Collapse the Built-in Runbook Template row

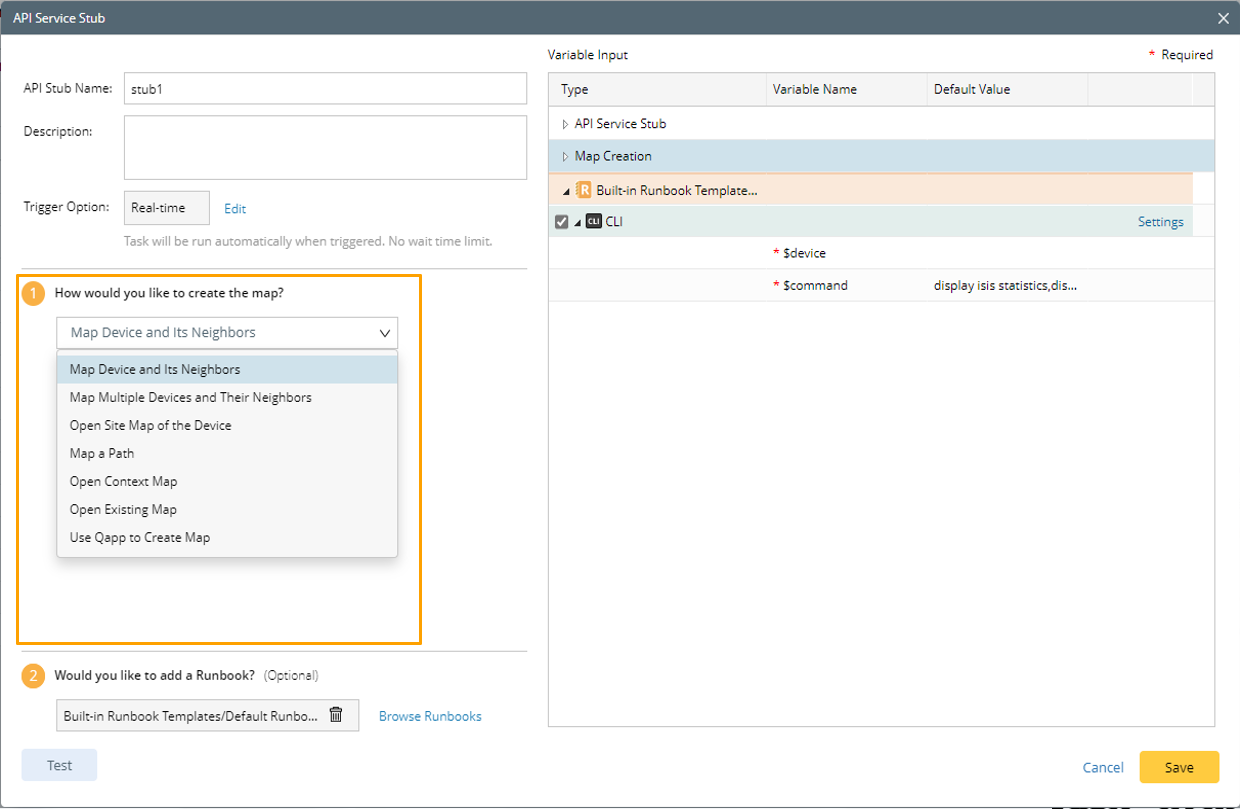click(x=567, y=191)
